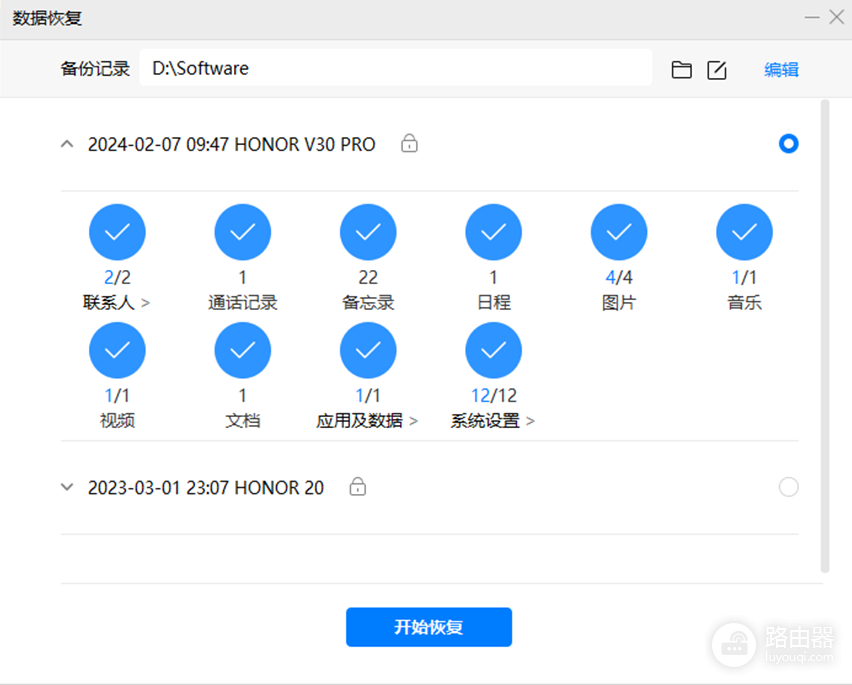Image resolution: width=852 pixels, height=685 pixels.
Task: Close the 数据恢复 window
Action: (x=837, y=17)
